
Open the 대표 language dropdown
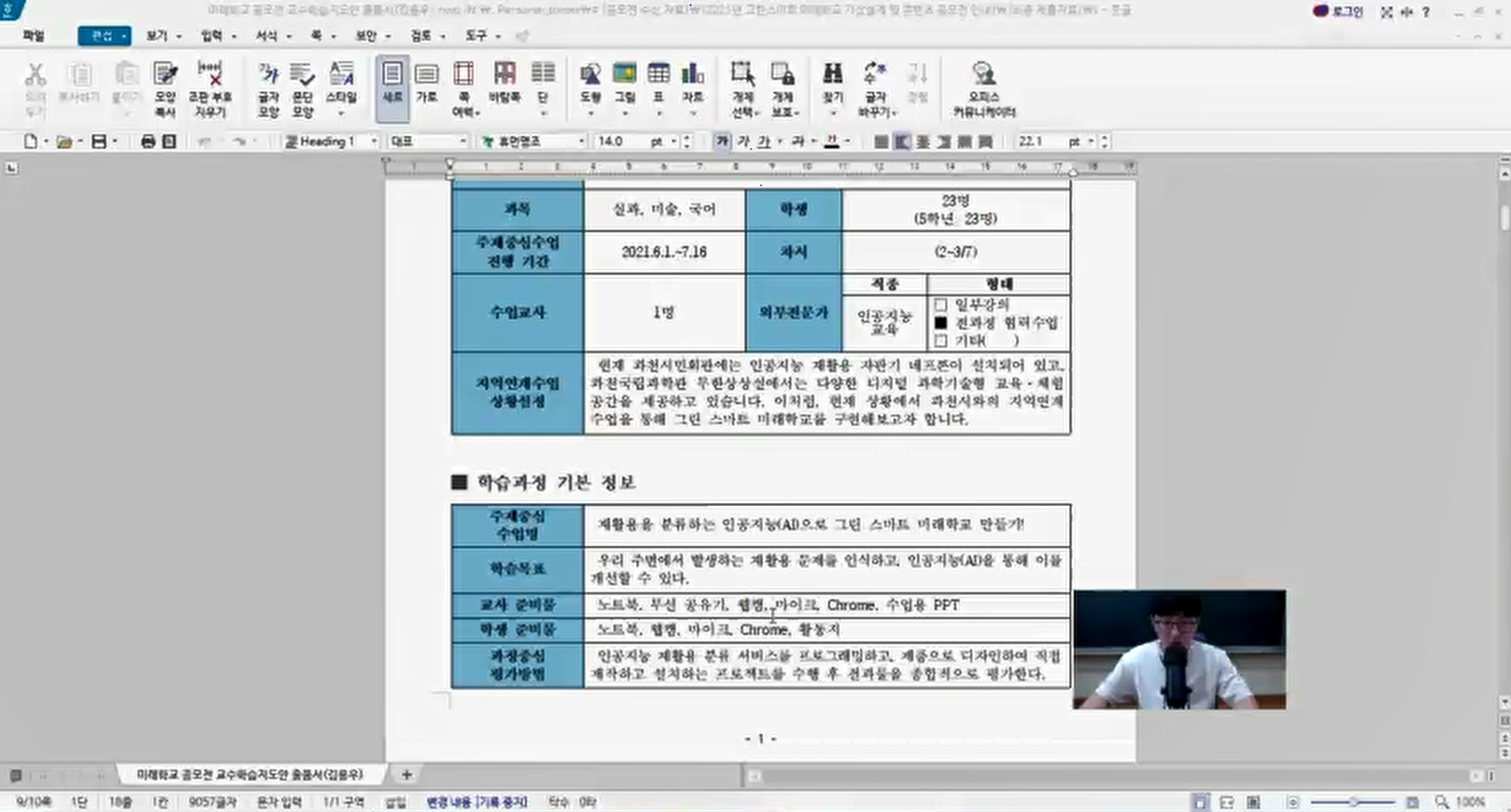click(463, 141)
